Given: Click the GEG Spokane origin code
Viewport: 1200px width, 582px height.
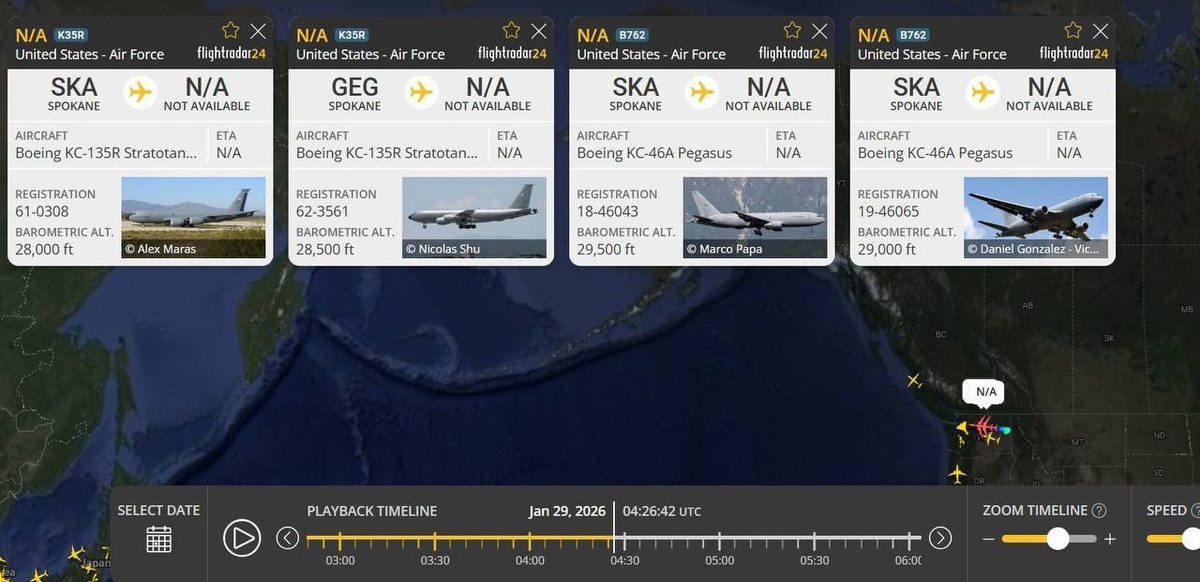Looking at the screenshot, I should 354,87.
